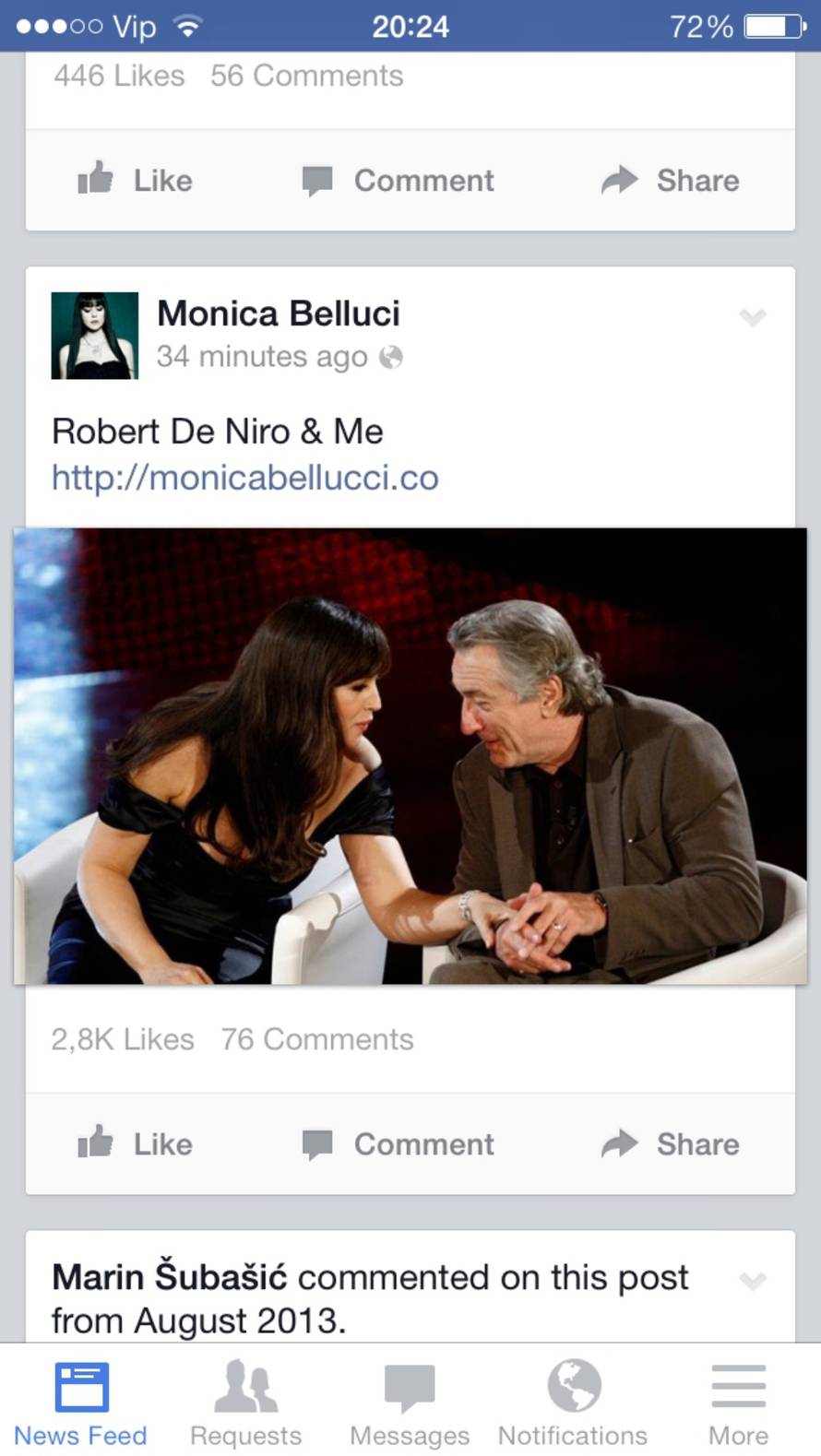Image resolution: width=821 pixels, height=1456 pixels.
Task: Open Notifications globe tab
Action: [x=573, y=1402]
